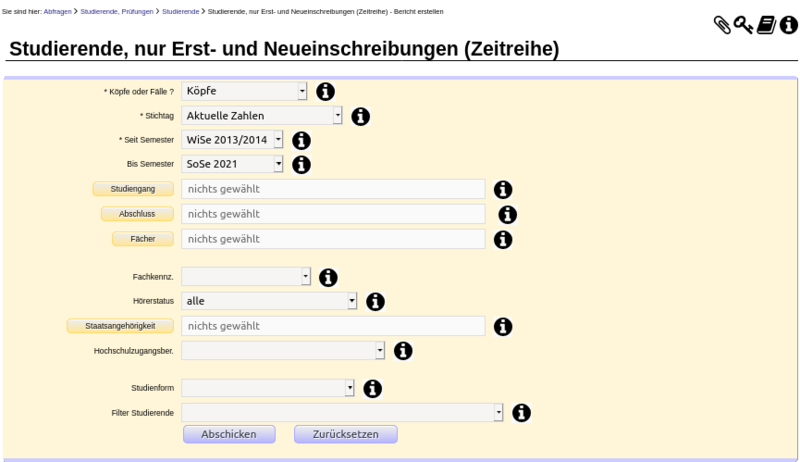Viewport: 800px width, 462px height.
Task: Reset form with Zurücksetzen button
Action: pyautogui.click(x=345, y=434)
